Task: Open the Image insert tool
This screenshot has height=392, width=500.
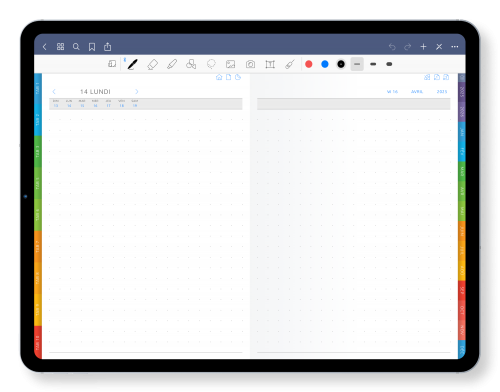Action: pyautogui.click(x=230, y=64)
